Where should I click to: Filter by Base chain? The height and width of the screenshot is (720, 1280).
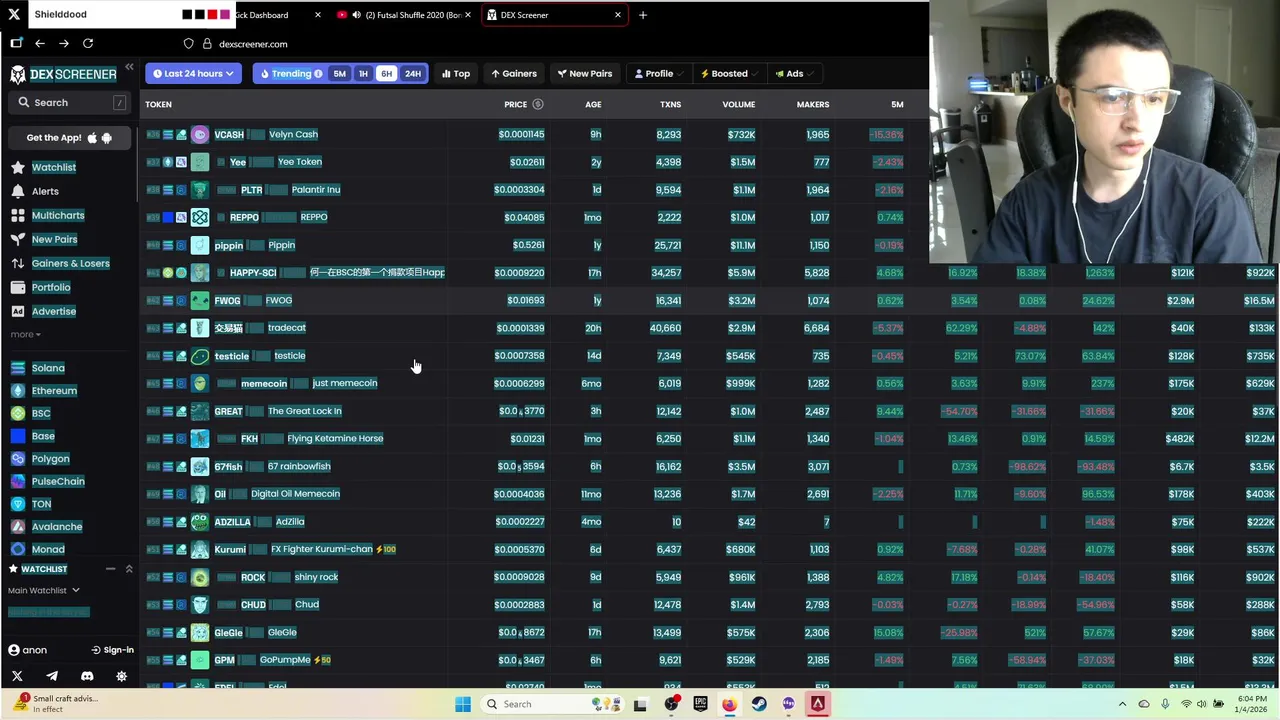click(43, 436)
